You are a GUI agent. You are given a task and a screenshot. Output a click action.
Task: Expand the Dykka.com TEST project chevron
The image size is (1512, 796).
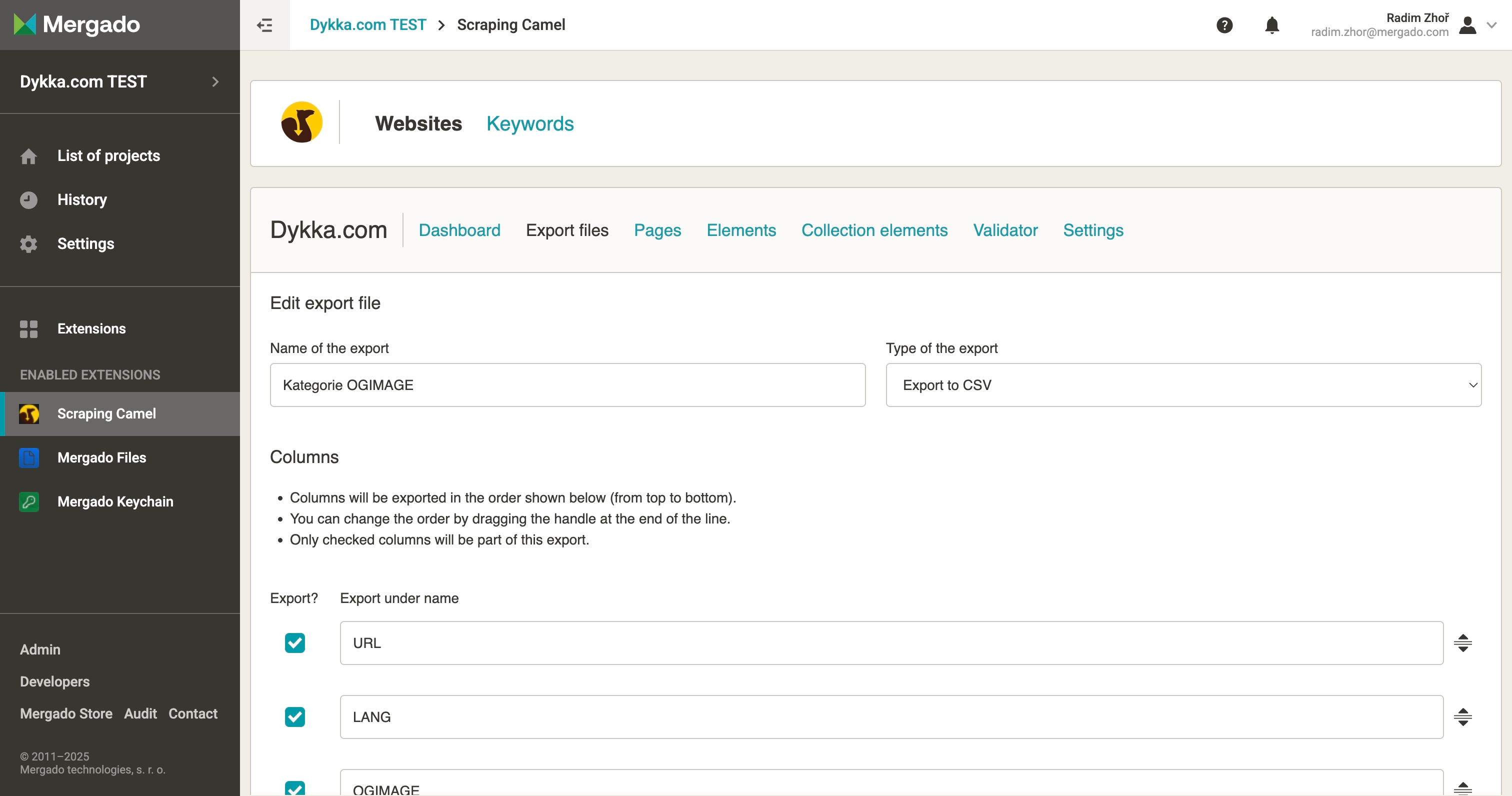(215, 81)
